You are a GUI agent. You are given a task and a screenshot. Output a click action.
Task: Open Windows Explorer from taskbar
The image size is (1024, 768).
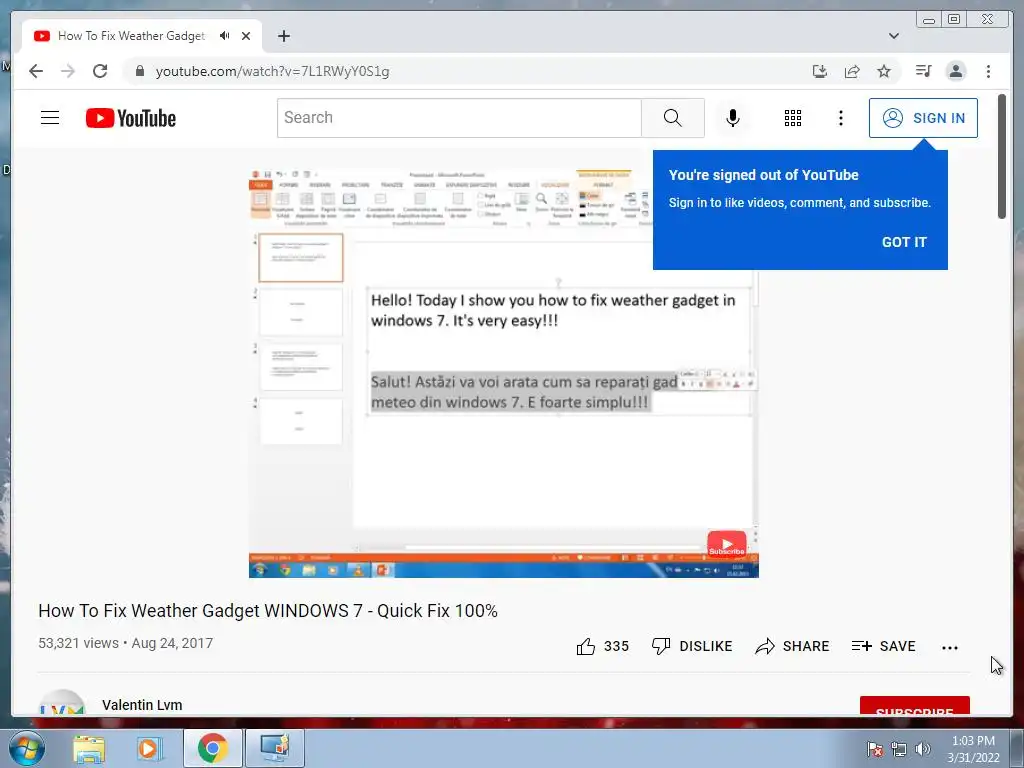(x=88, y=748)
